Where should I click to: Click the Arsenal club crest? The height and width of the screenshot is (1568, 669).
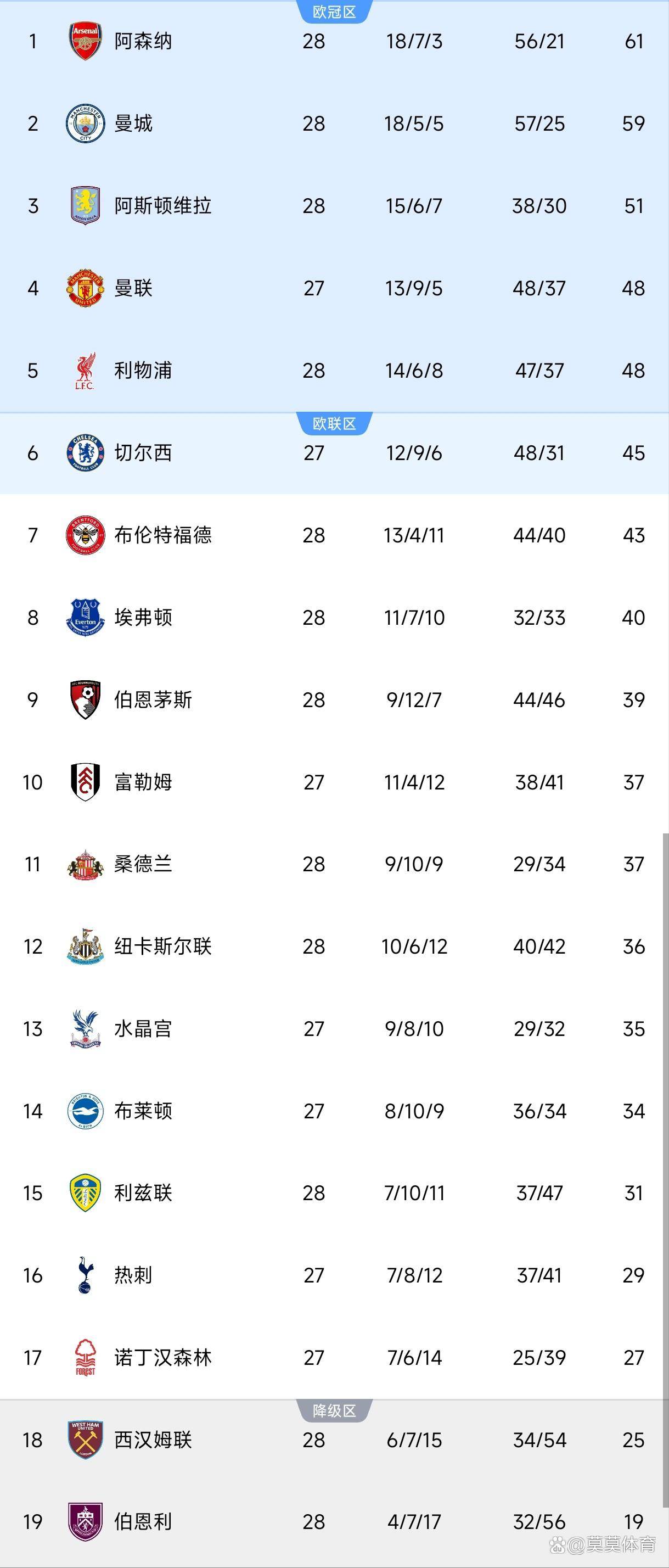pyautogui.click(x=86, y=41)
